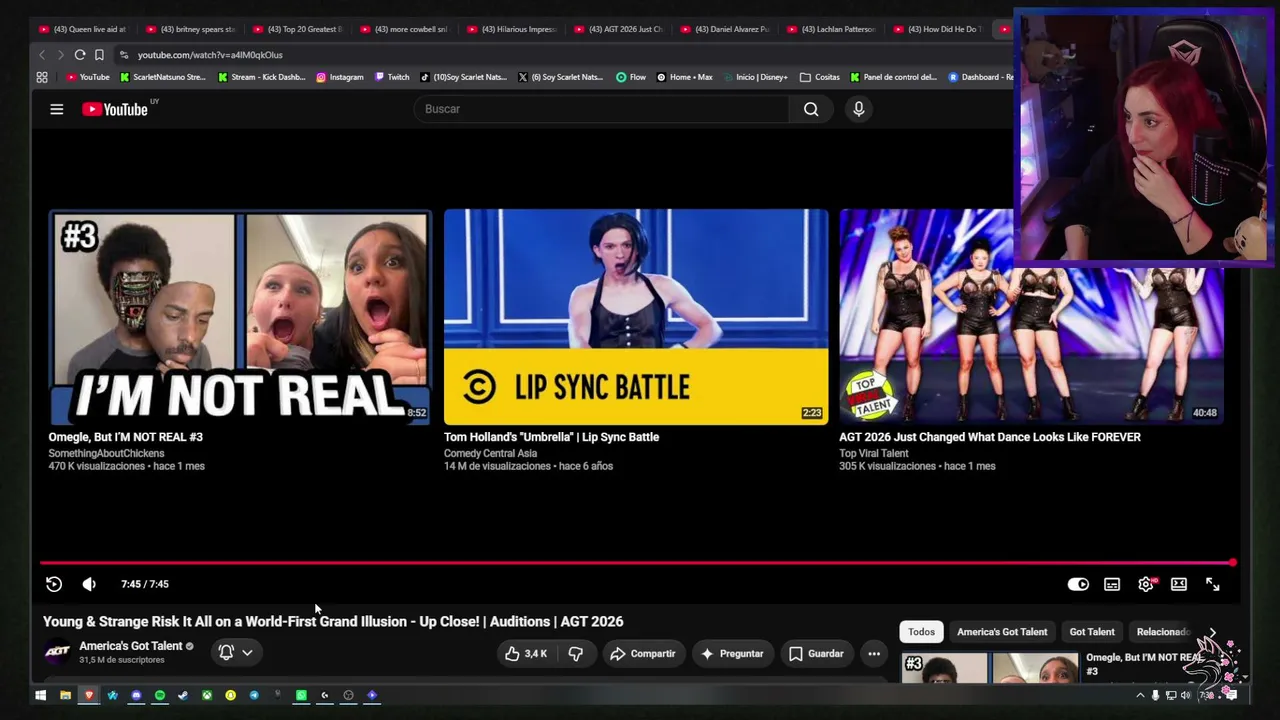Toggle the autoplay switch
This screenshot has height=720, width=1280.
click(1078, 584)
